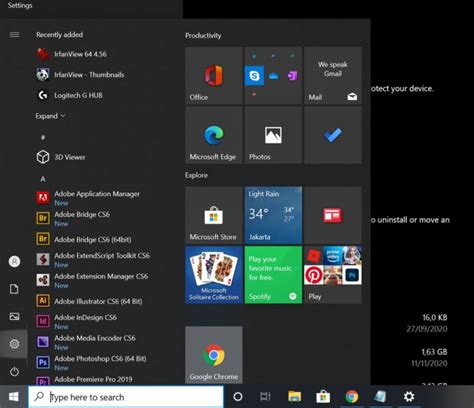Open the user account icon in Start sidebar
This screenshot has width=474, height=408.
[14, 262]
